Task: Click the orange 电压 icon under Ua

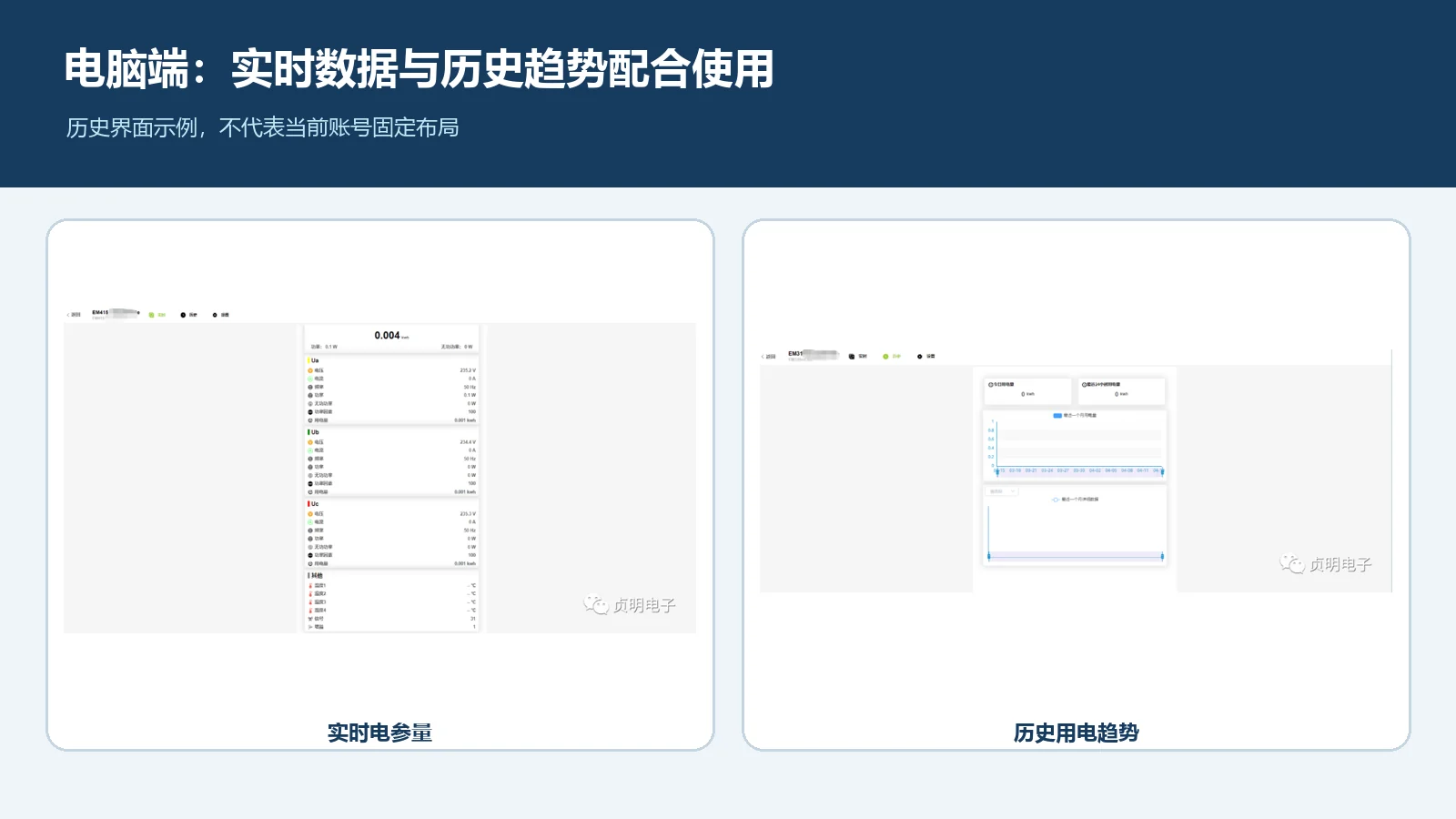Action: pos(310,370)
